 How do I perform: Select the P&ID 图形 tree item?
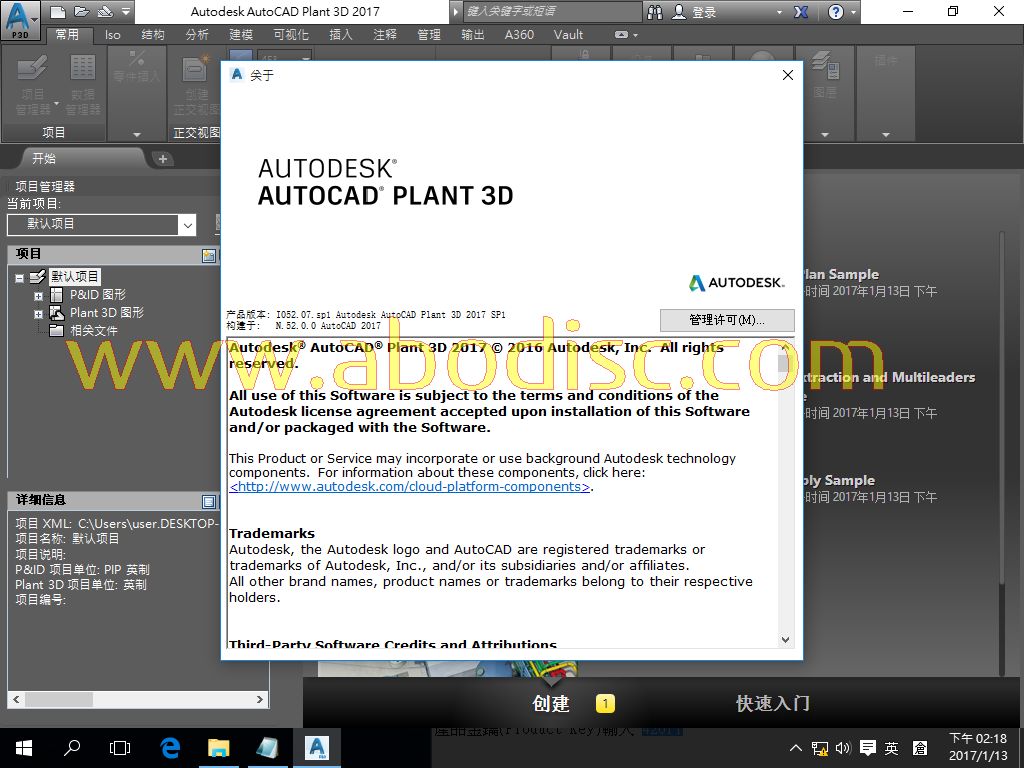[x=98, y=295]
